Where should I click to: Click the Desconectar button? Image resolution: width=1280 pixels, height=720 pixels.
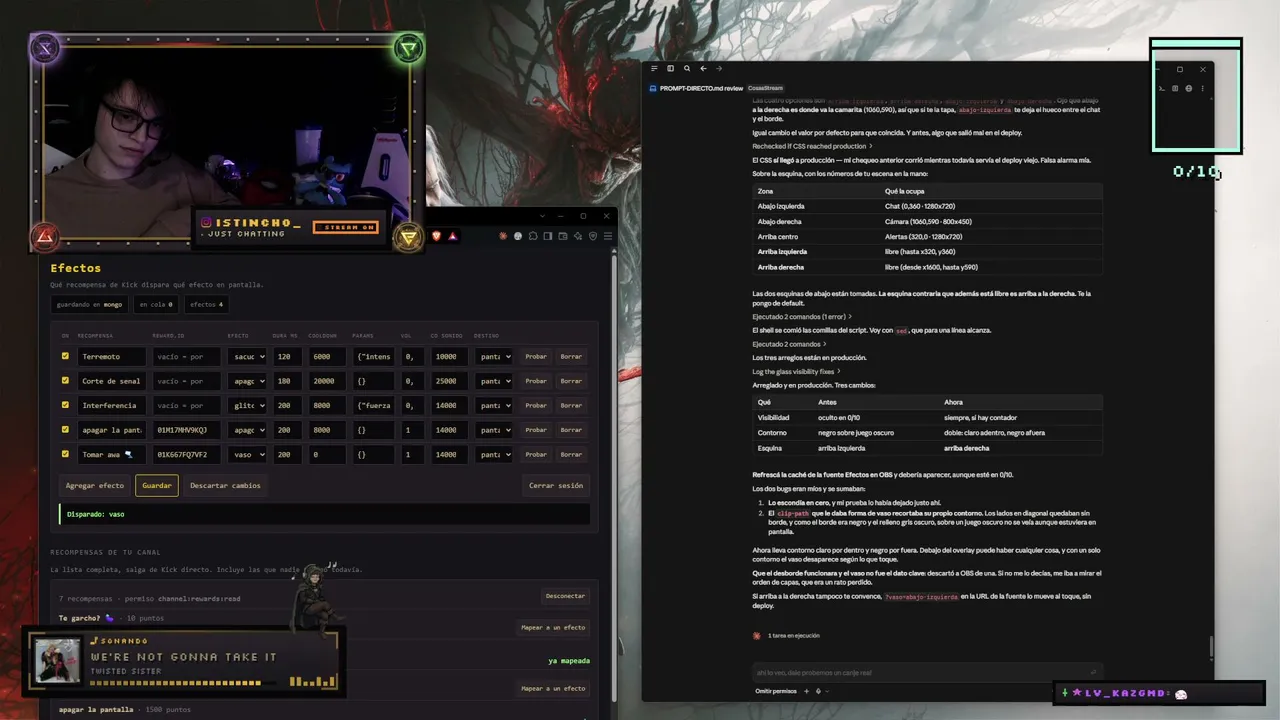pyautogui.click(x=565, y=596)
